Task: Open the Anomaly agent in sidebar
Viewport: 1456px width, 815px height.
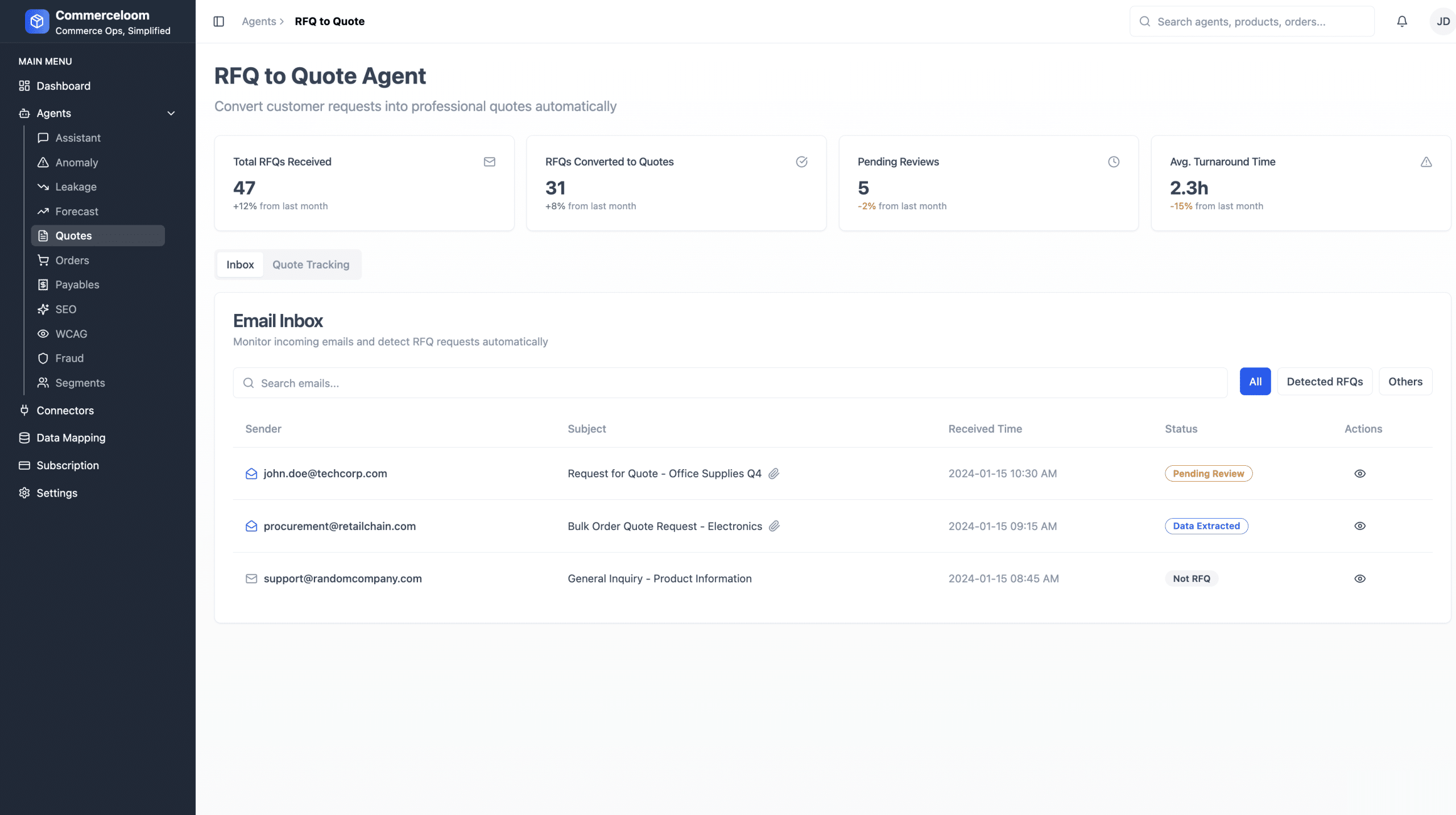Action: tap(77, 163)
